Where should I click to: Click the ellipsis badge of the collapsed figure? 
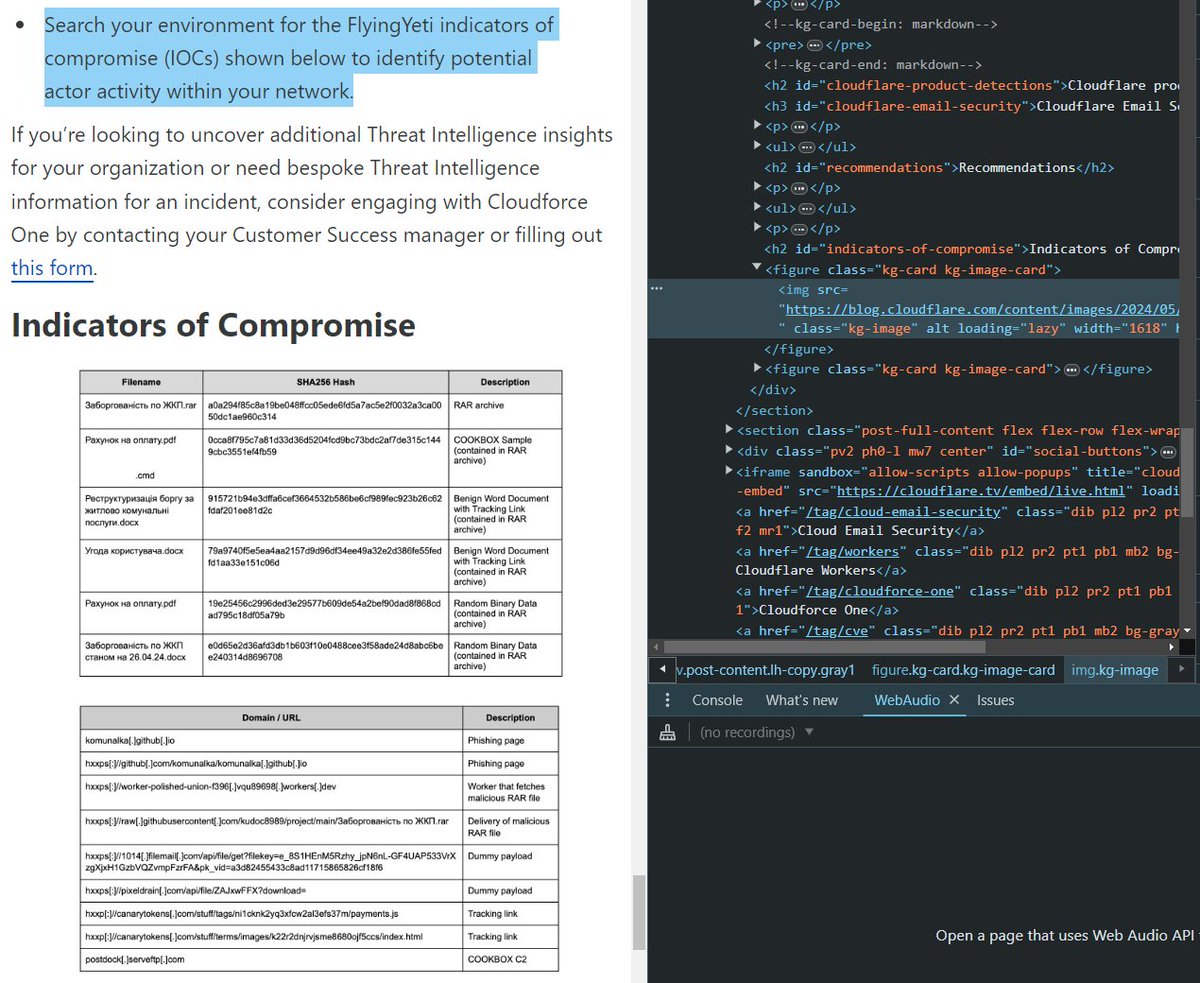[x=1071, y=370]
